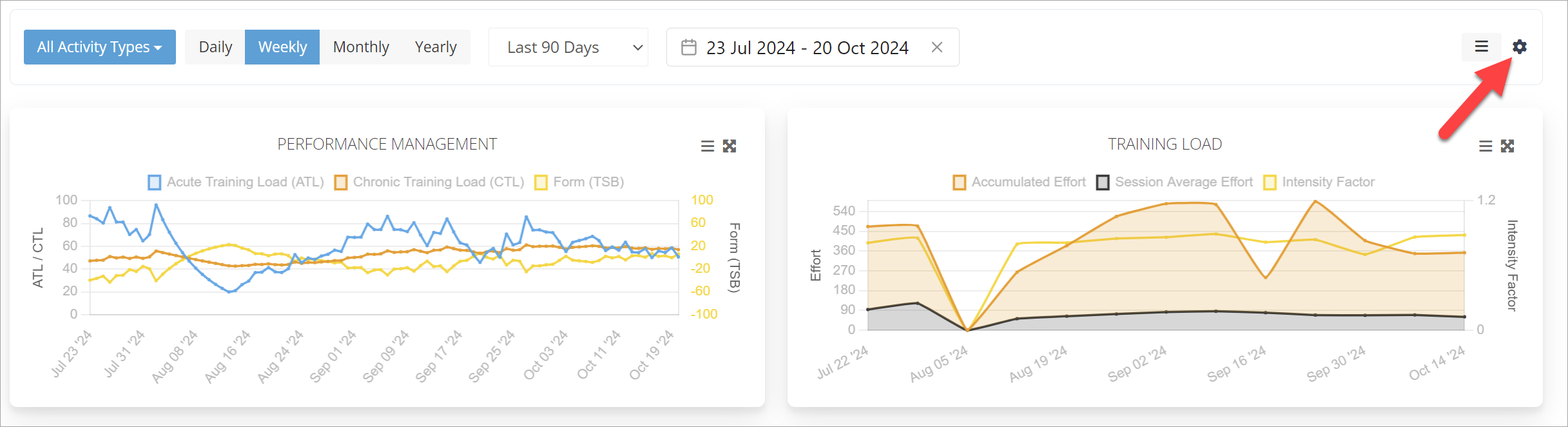
Task: Click the date range input field
Action: pos(807,47)
